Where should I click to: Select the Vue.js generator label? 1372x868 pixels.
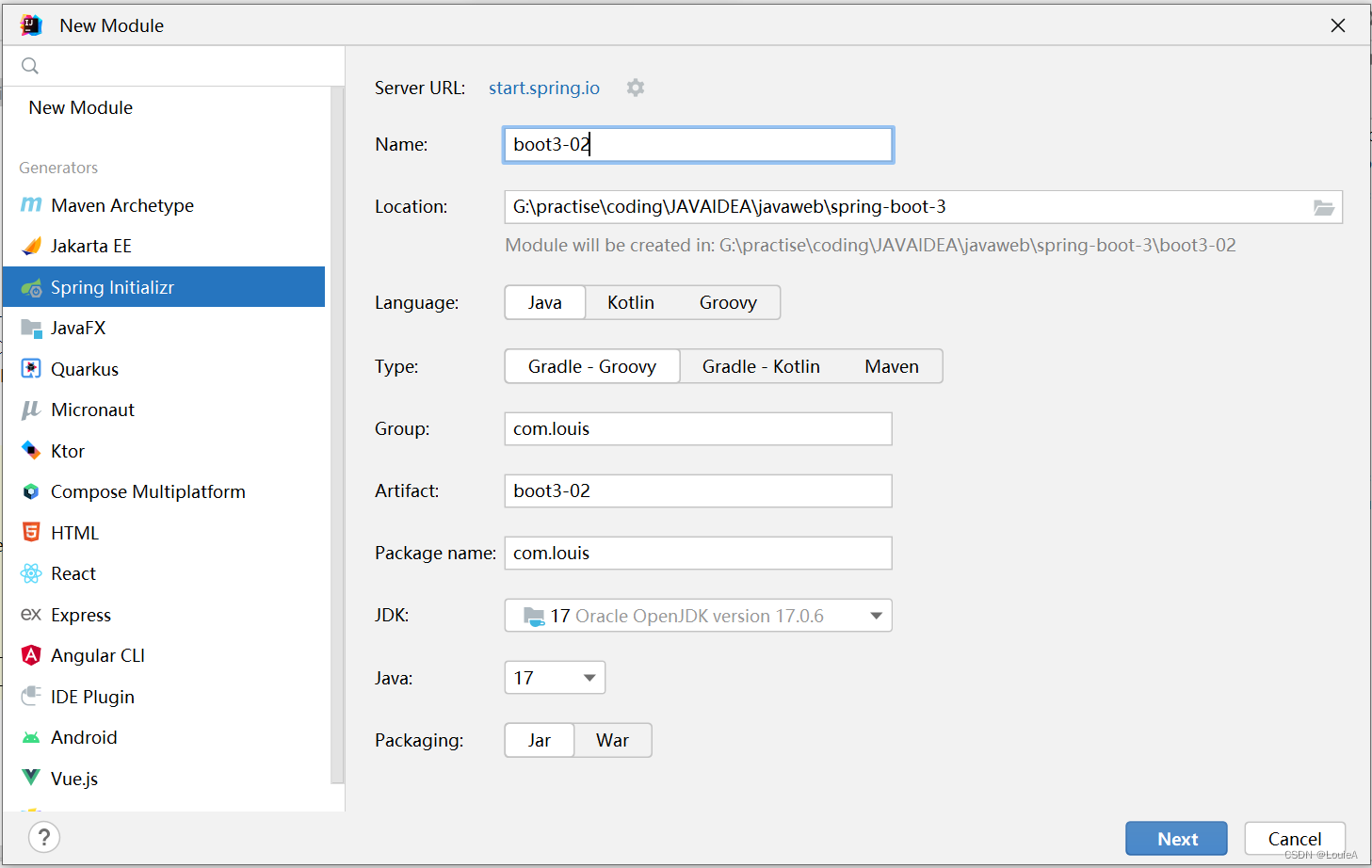pos(74,779)
